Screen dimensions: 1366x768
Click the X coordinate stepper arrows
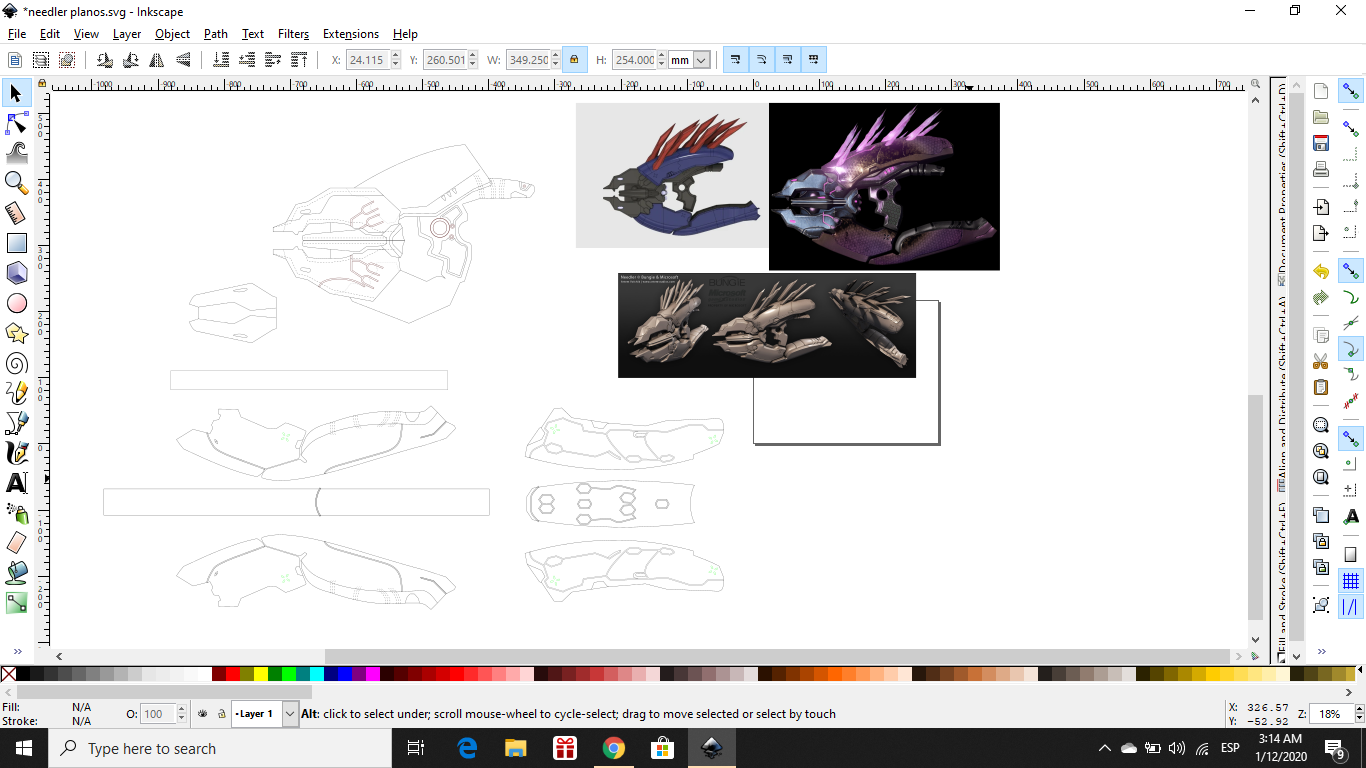[396, 60]
